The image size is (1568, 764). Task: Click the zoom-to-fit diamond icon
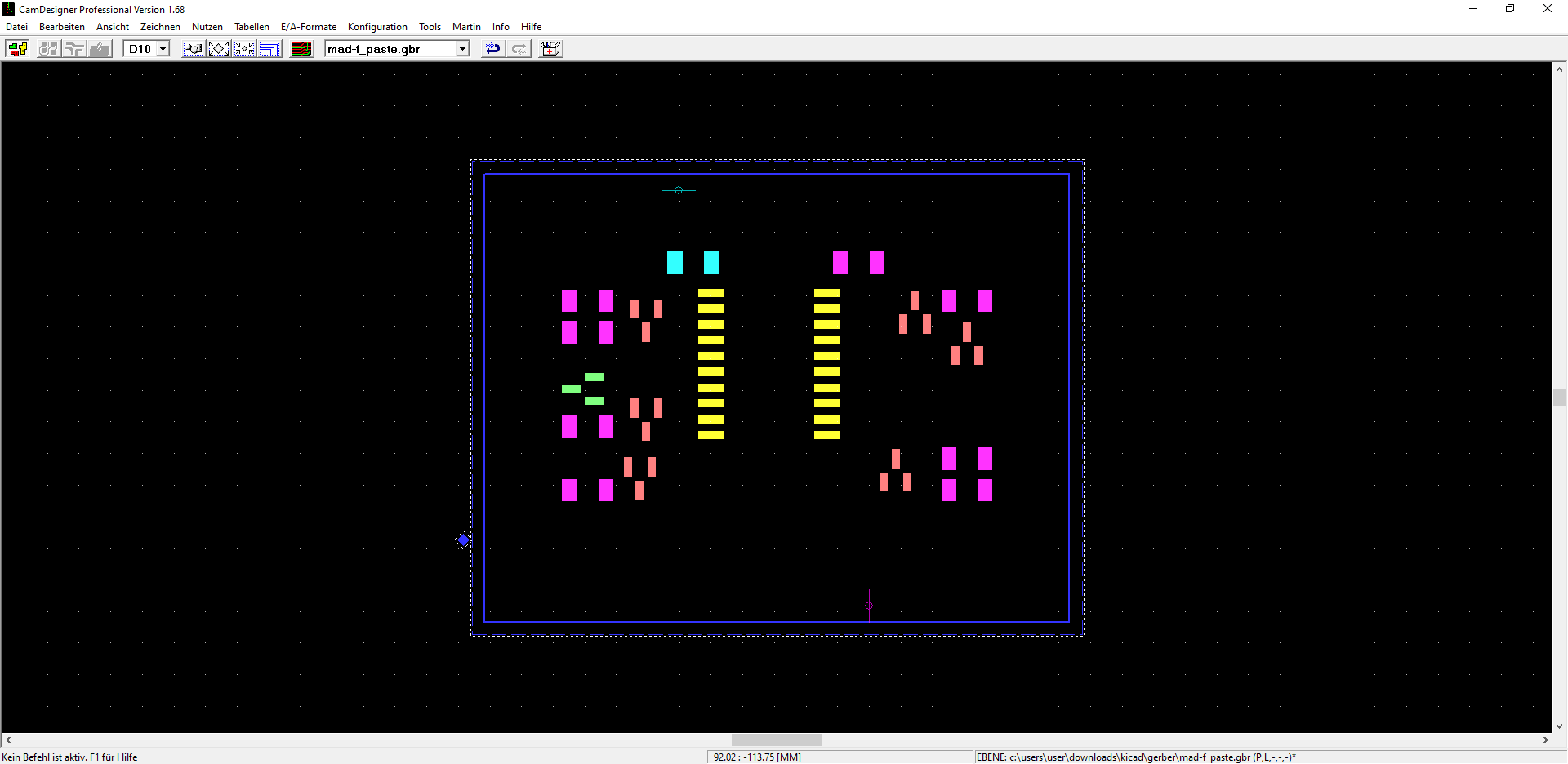coord(219,49)
